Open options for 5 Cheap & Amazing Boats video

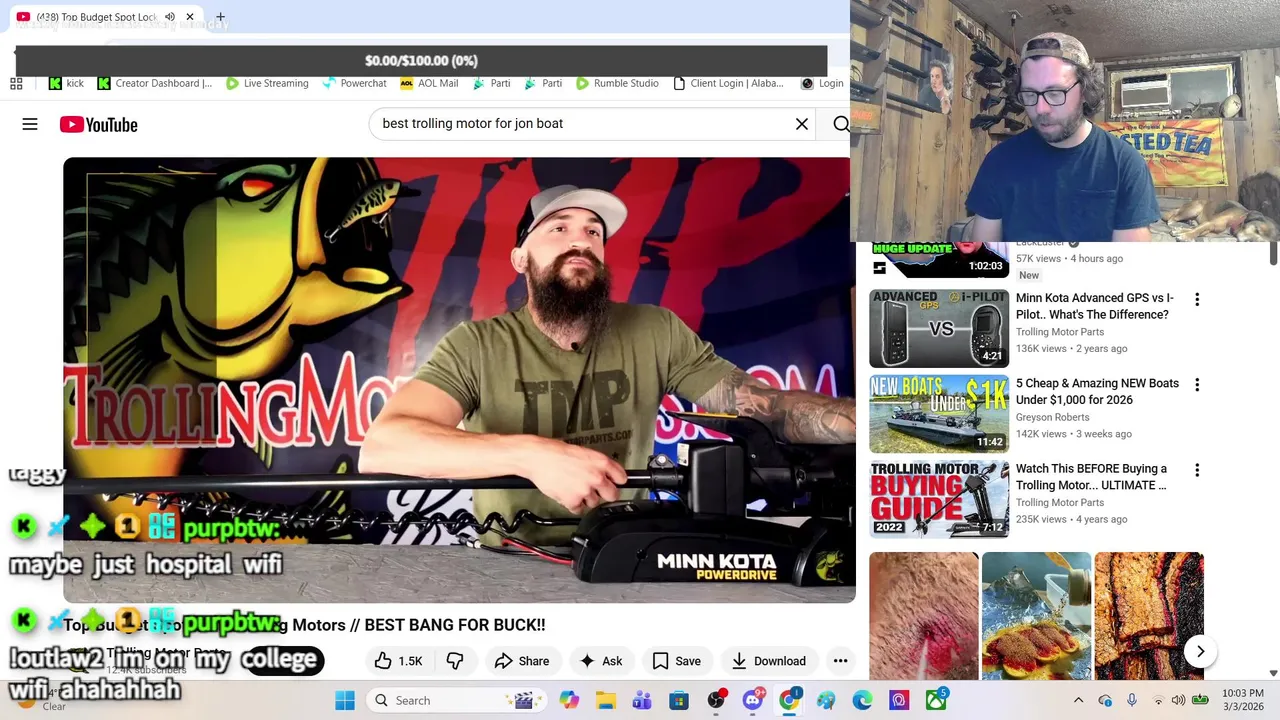point(1197,384)
